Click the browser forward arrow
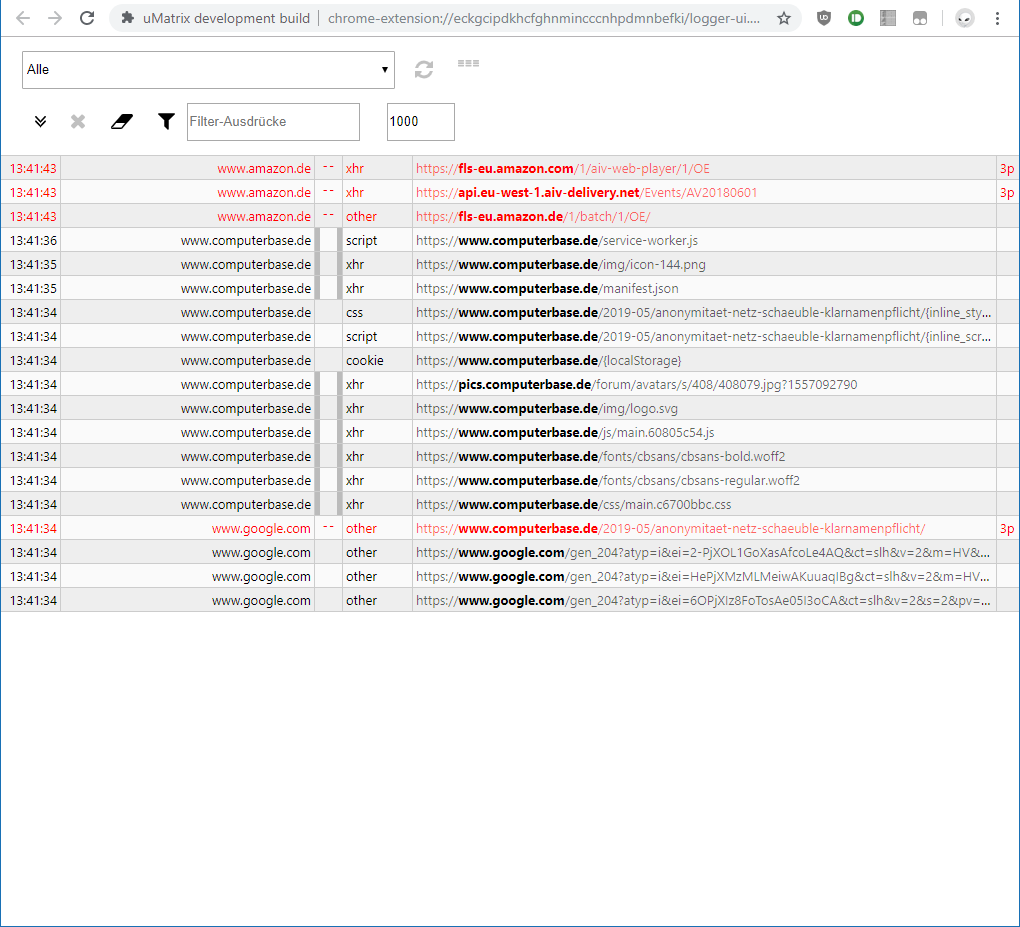The width and height of the screenshot is (1020, 927). [x=55, y=18]
